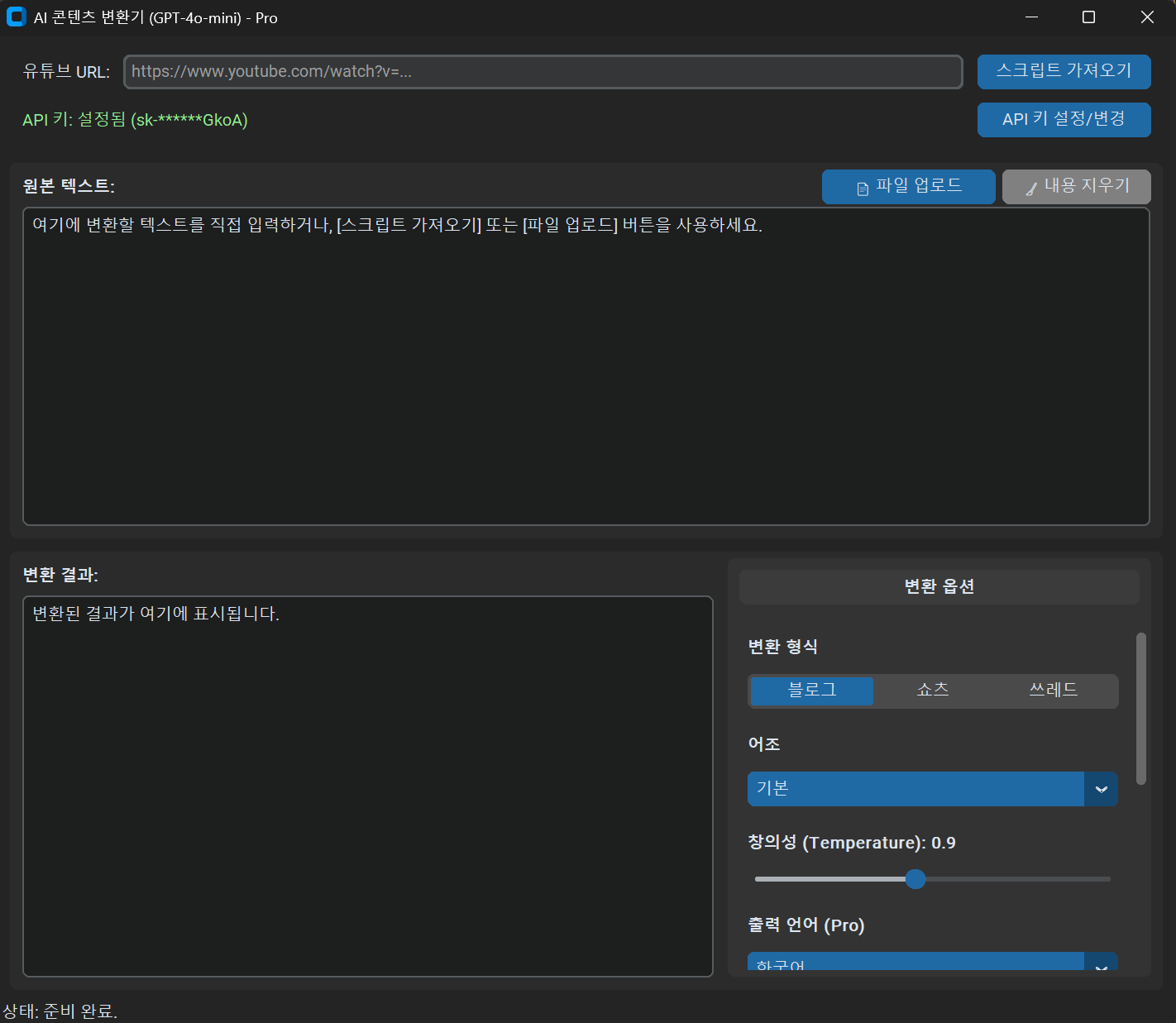Click the app logo icon in title bar
Image resolution: width=1176 pixels, height=1023 pixels.
tap(16, 17)
